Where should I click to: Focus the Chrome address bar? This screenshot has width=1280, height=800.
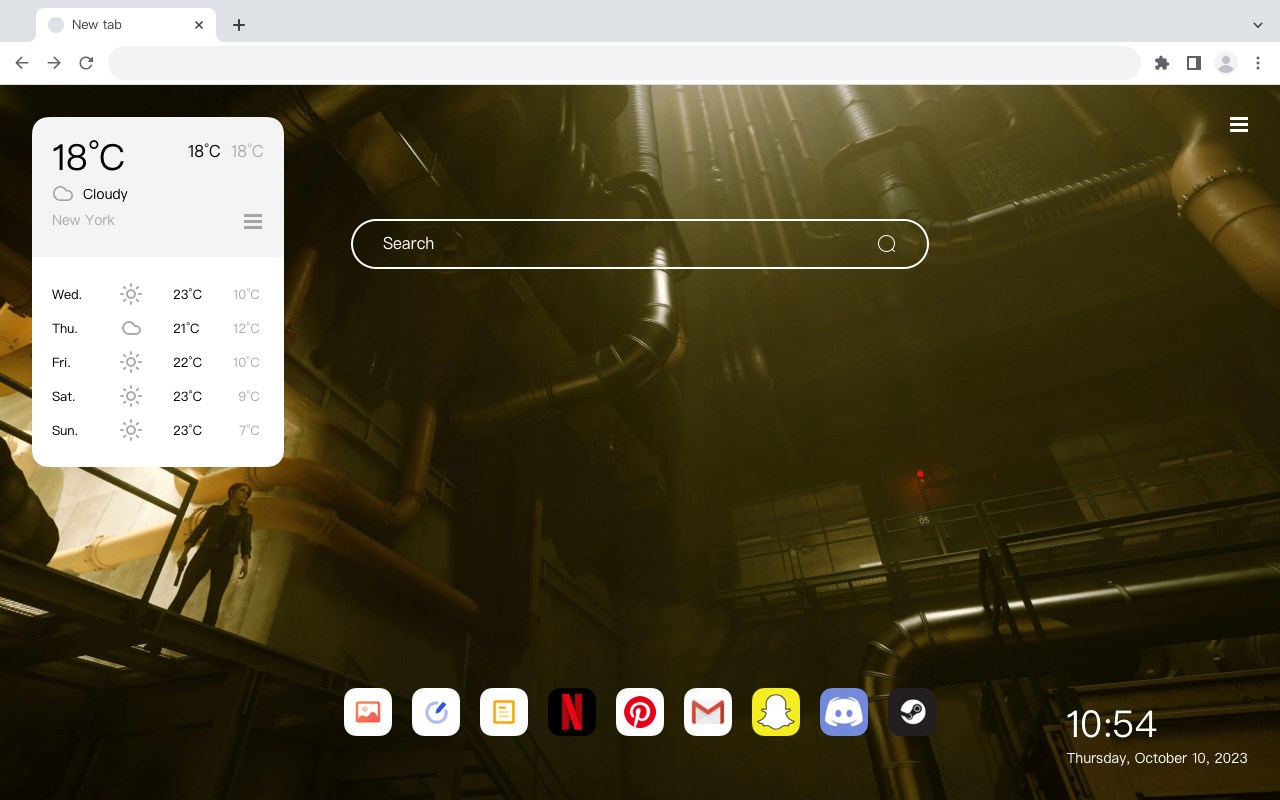[x=624, y=63]
